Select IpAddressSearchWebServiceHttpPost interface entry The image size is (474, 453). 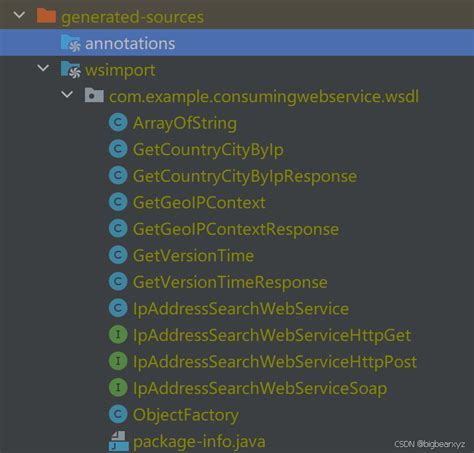point(275,362)
